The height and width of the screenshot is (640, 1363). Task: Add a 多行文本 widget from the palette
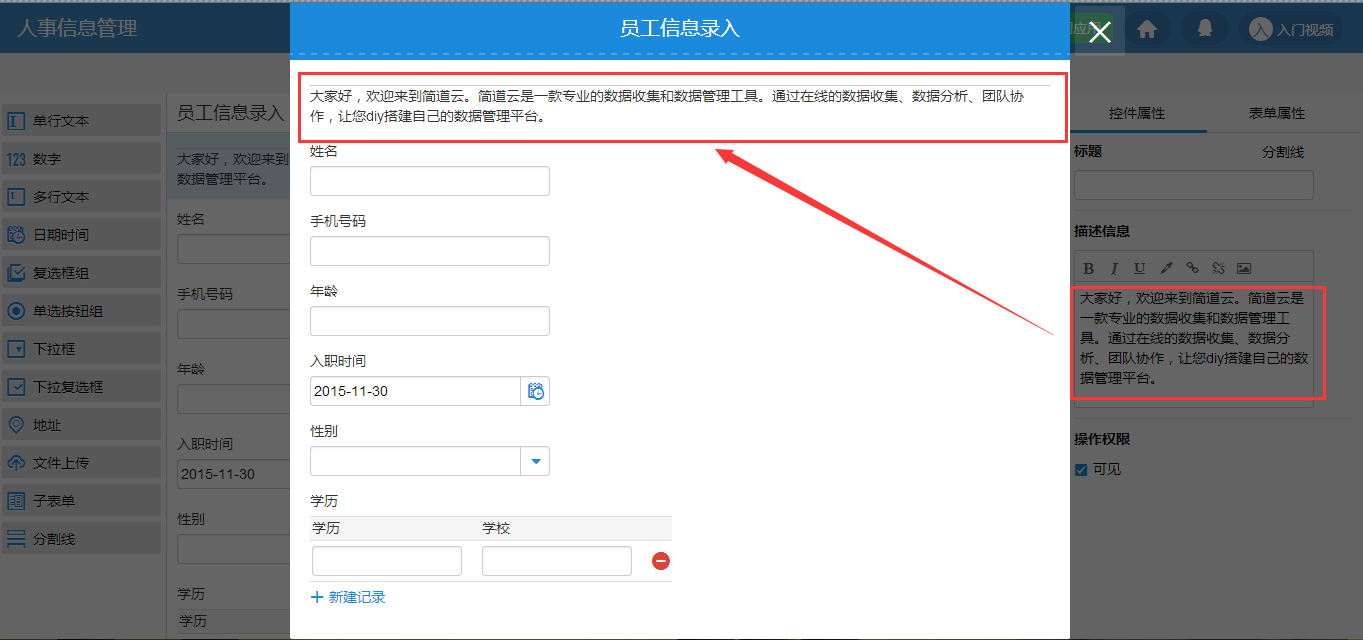pos(81,197)
